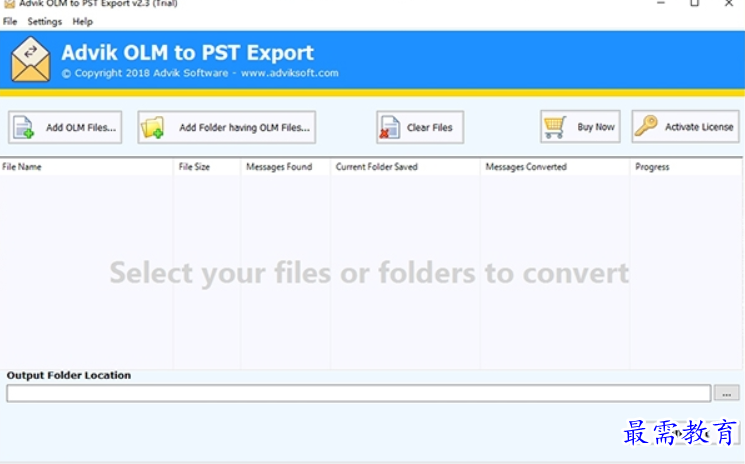Click the app icon in the title bar
The height and width of the screenshot is (464, 745).
pos(9,4)
